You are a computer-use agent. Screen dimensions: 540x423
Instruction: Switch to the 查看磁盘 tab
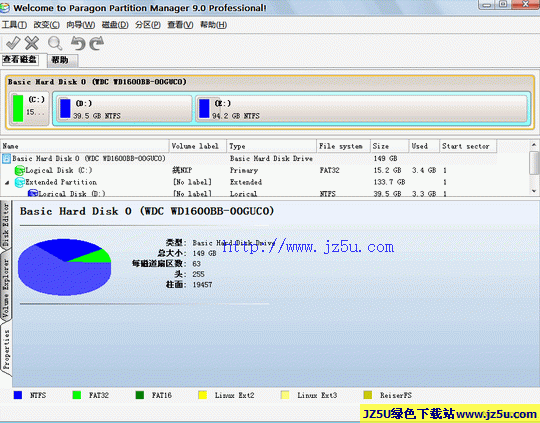20,60
